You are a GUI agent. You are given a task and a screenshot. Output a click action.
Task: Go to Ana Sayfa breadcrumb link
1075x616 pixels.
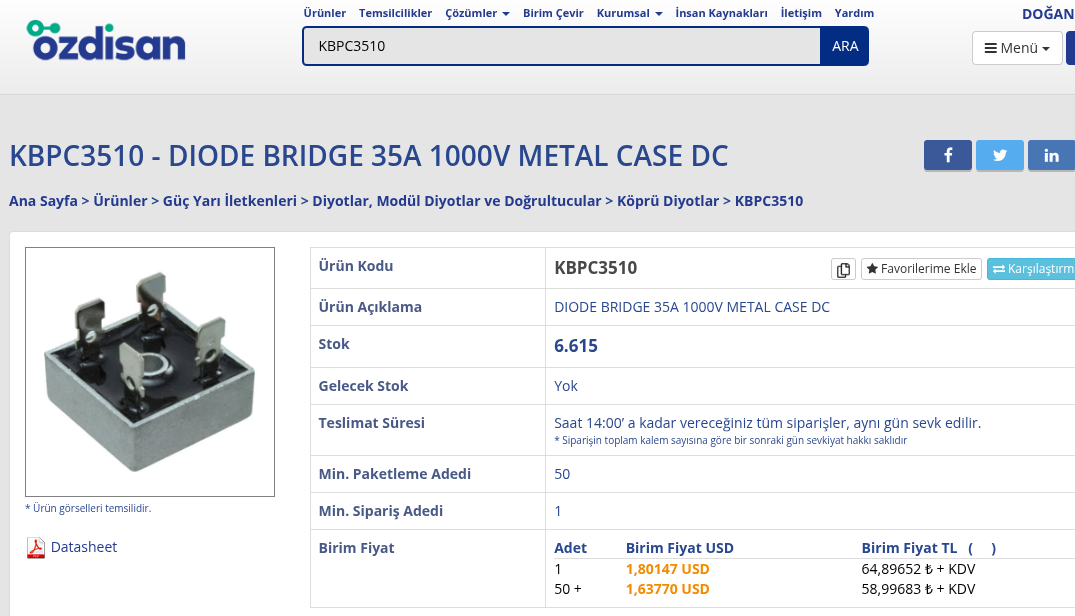[43, 201]
